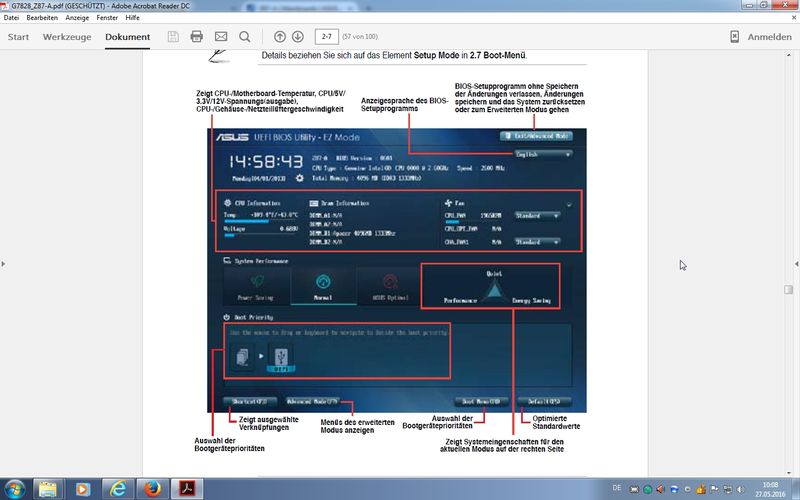Click the vertical scrollbar thumb
This screenshot has width=800, height=500.
coord(788,289)
